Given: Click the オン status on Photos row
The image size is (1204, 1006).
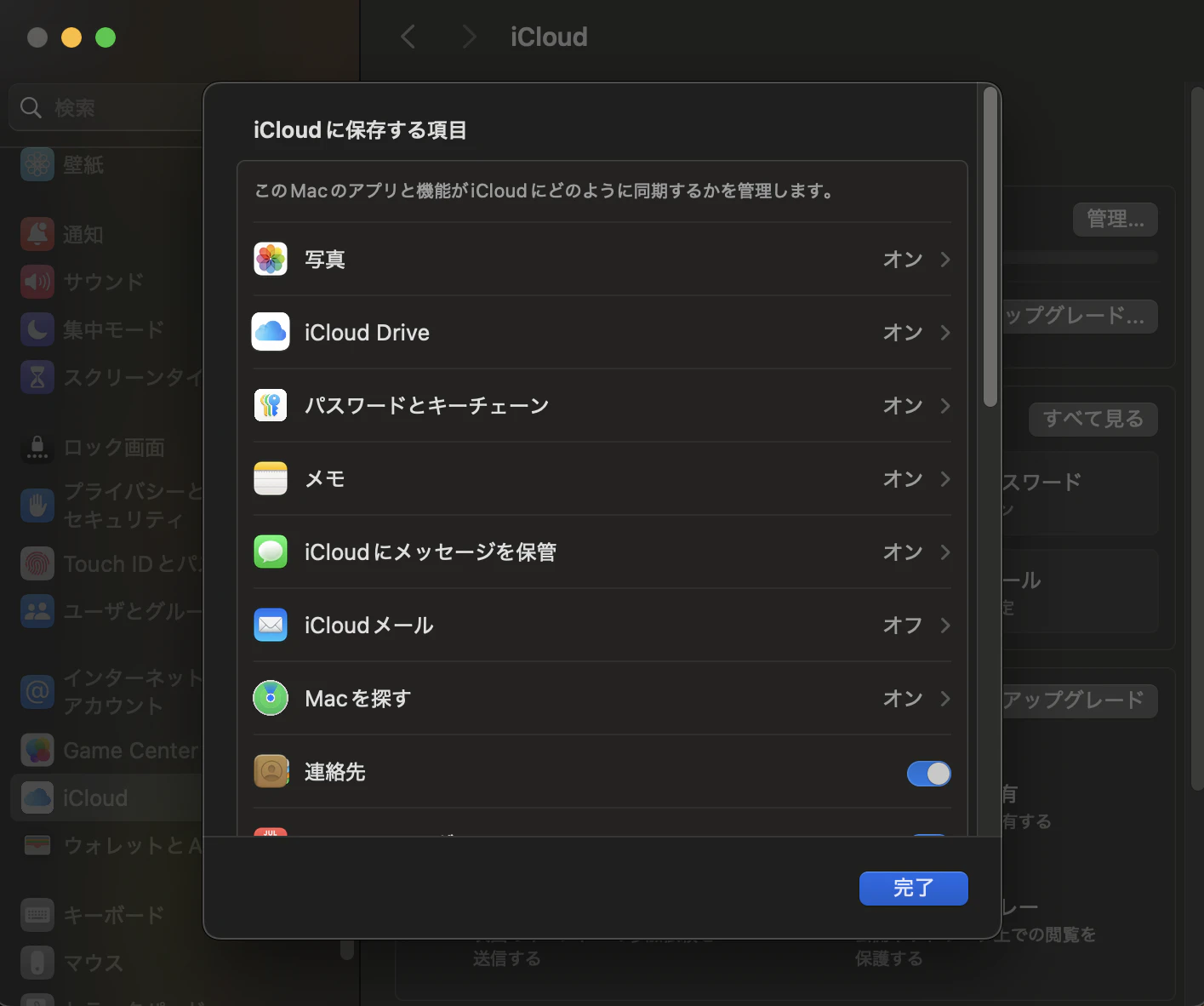Looking at the screenshot, I should (x=903, y=259).
